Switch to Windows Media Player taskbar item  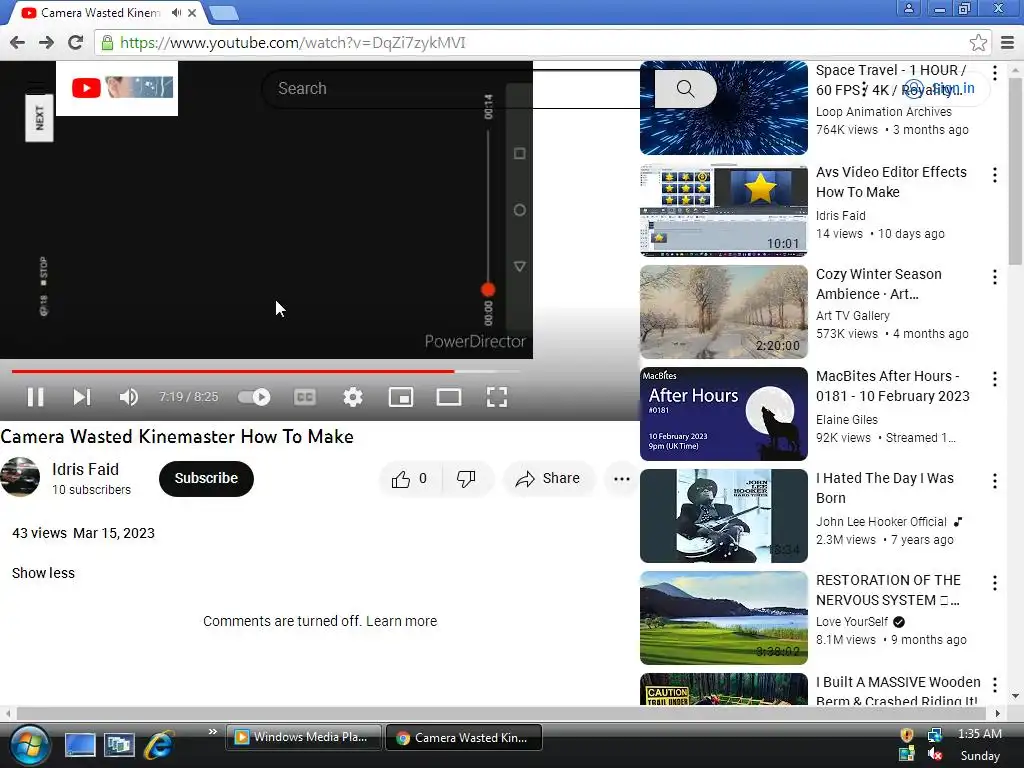tap(304, 737)
